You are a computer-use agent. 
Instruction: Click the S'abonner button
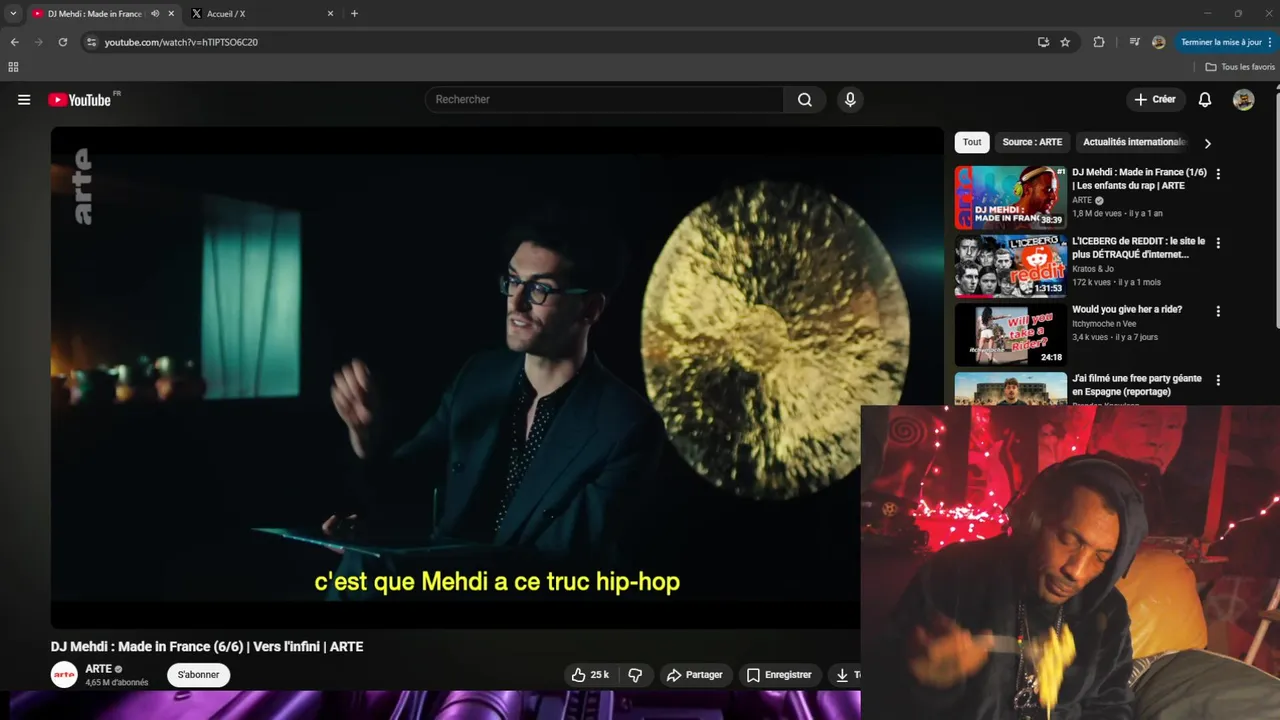point(198,675)
